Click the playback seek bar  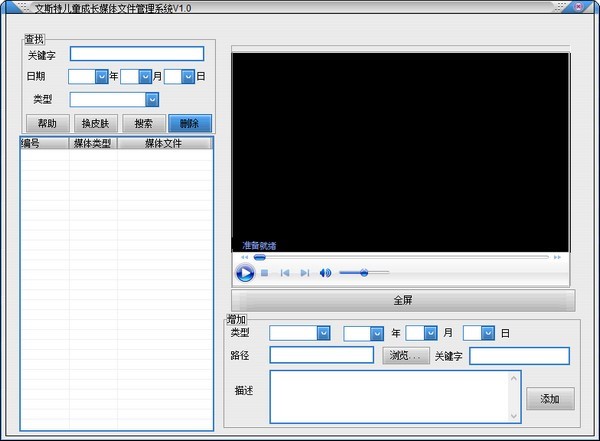(x=400, y=257)
